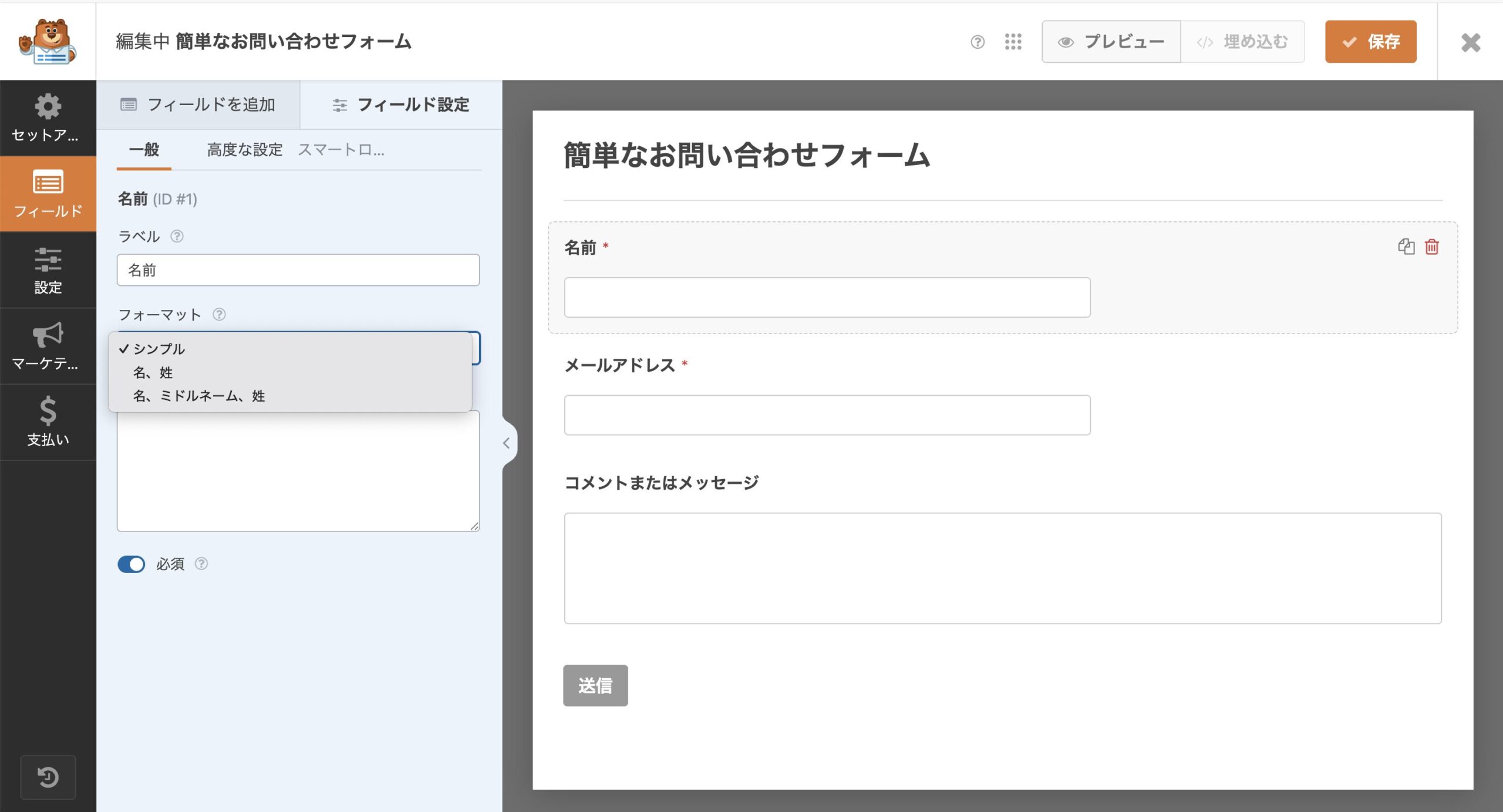Click the ラベル text input containing 名前

pos(298,270)
